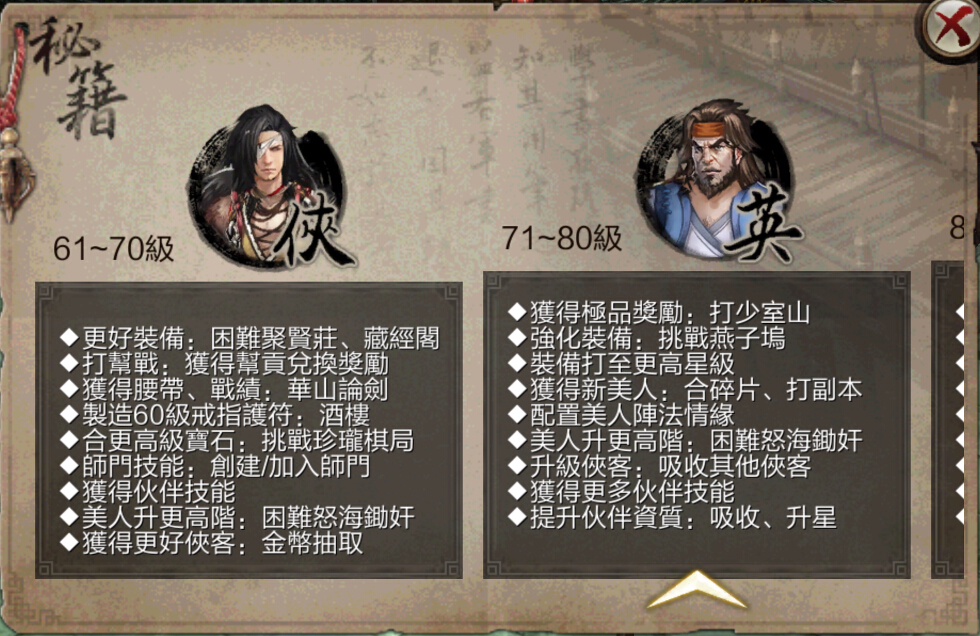The height and width of the screenshot is (636, 980).
Task: Select the 英 headband hero portrait
Action: tap(718, 180)
